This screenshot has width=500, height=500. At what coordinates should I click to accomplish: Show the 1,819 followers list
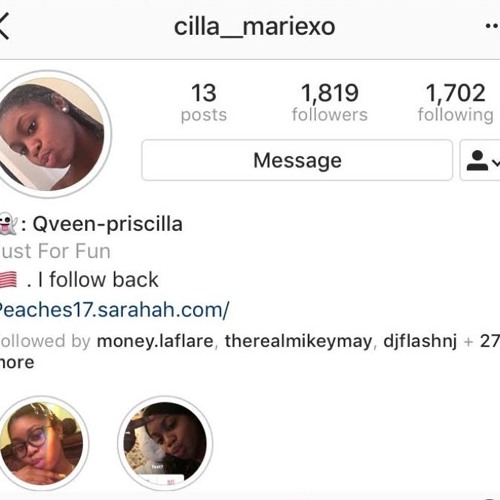pyautogui.click(x=330, y=102)
